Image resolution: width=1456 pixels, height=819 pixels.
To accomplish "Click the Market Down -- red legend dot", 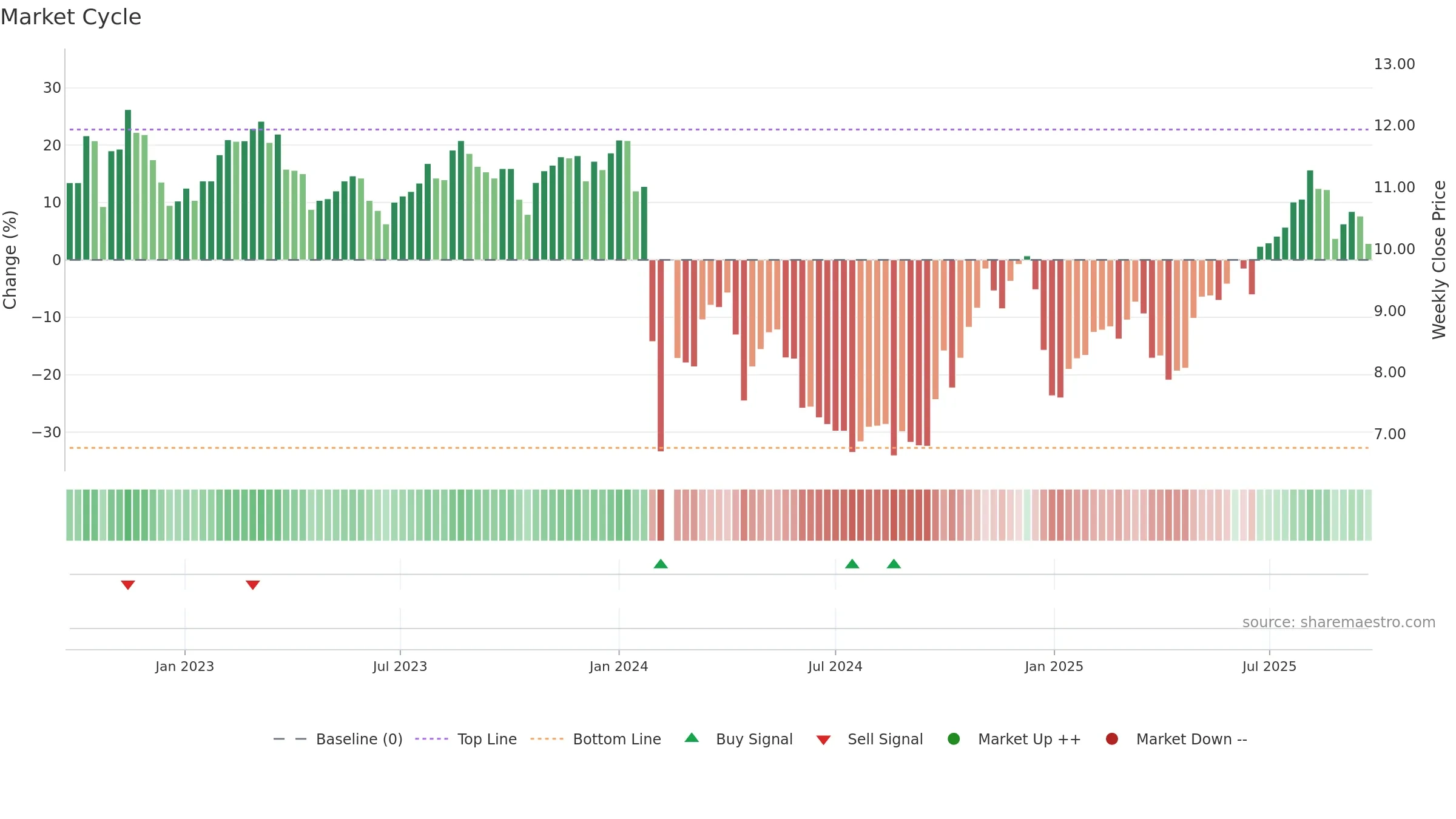I will pyautogui.click(x=1112, y=739).
